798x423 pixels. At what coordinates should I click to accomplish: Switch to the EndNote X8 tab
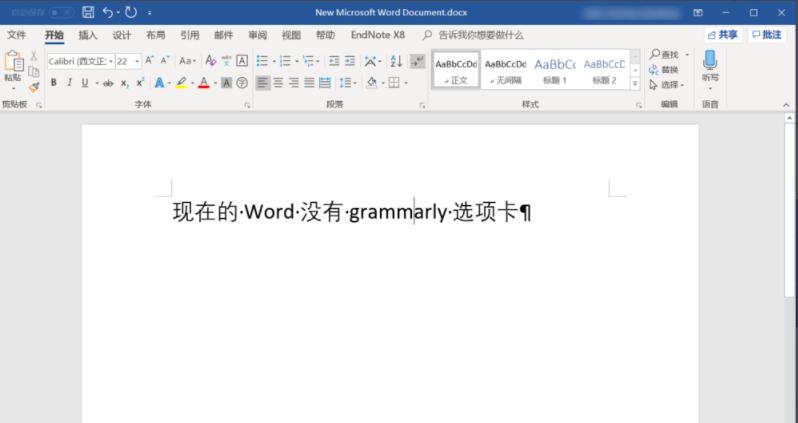378,35
